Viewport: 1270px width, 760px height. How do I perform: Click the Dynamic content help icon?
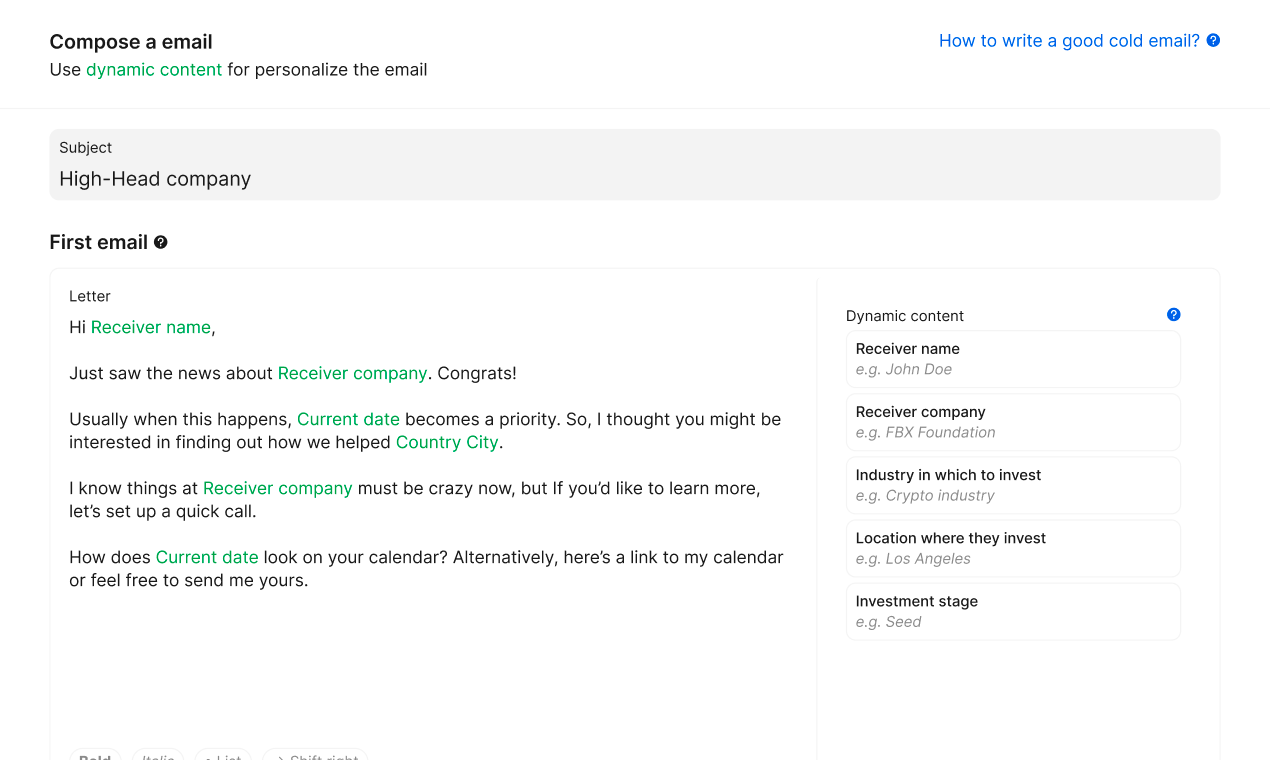pyautogui.click(x=1174, y=315)
